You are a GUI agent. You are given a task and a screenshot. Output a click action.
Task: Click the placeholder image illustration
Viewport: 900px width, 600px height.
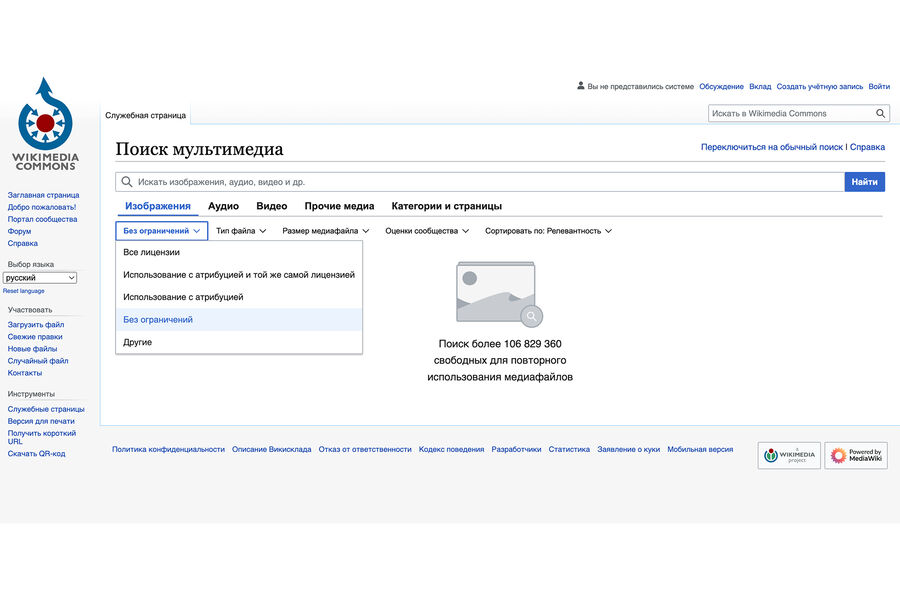pos(499,293)
